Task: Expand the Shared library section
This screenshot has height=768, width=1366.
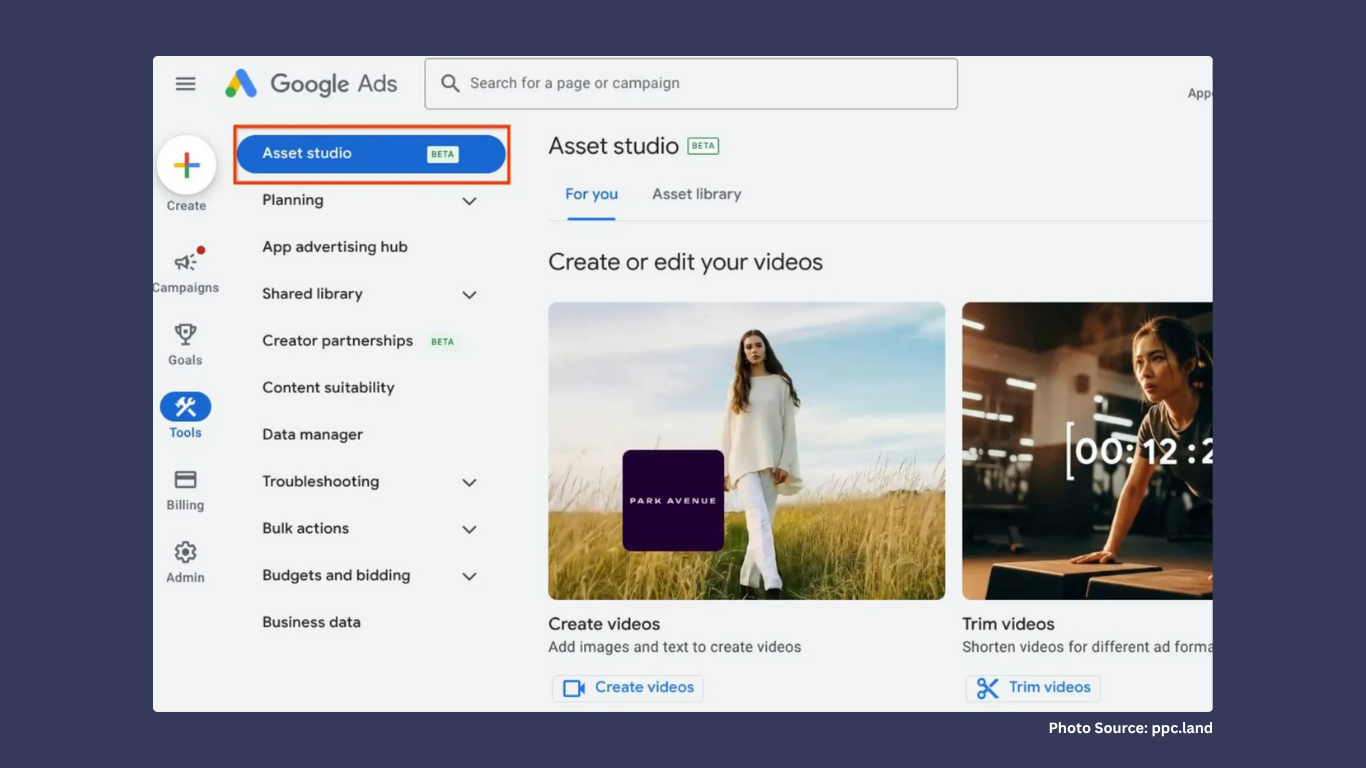Action: (469, 295)
